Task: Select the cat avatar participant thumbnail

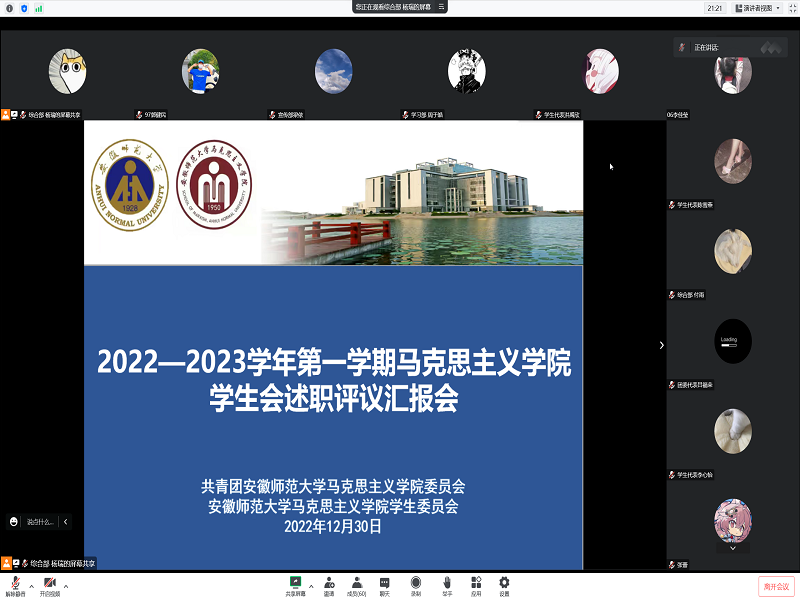Action: tap(67, 71)
